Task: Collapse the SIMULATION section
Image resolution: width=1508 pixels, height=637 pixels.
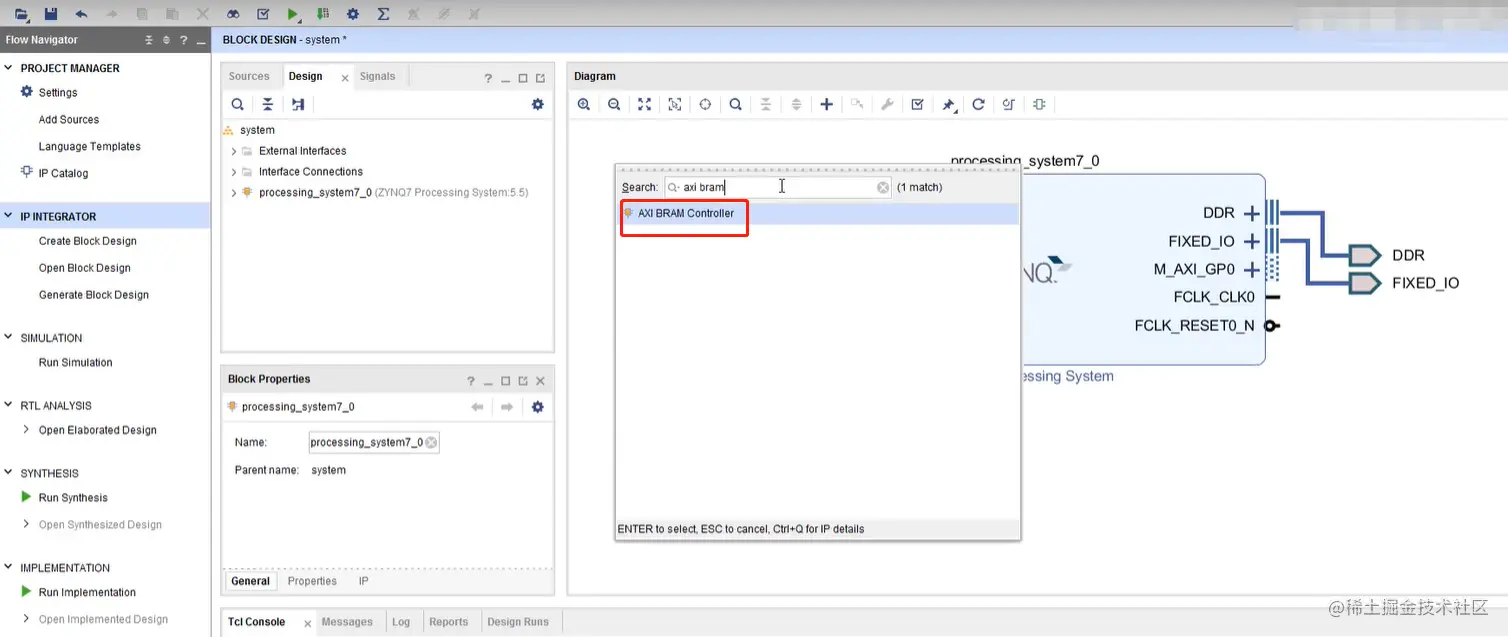Action: click(x=9, y=338)
